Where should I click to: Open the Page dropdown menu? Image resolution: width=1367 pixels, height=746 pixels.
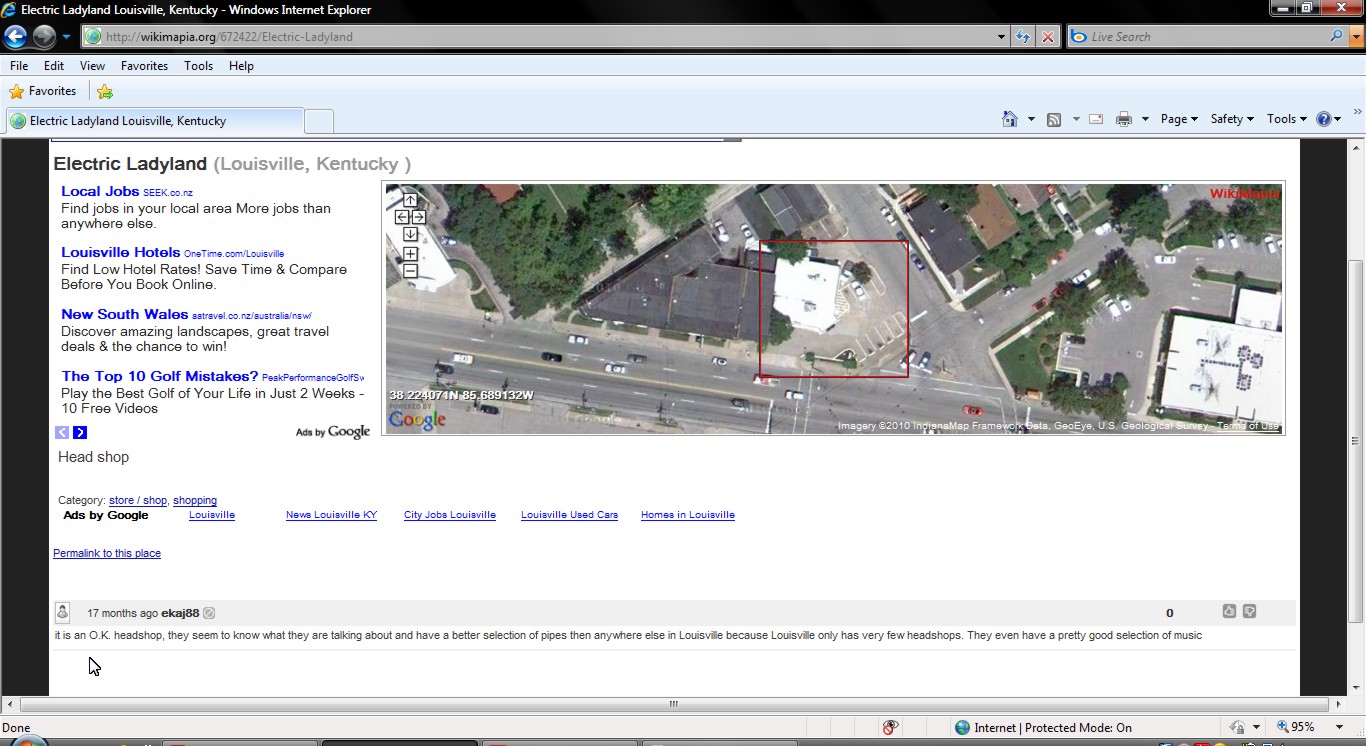pyautogui.click(x=1179, y=119)
